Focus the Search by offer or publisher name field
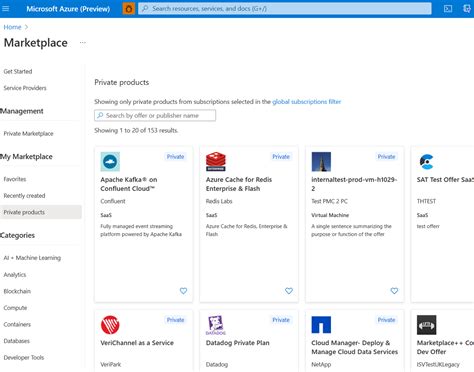Viewport: 474px width, 372px height. (x=155, y=115)
